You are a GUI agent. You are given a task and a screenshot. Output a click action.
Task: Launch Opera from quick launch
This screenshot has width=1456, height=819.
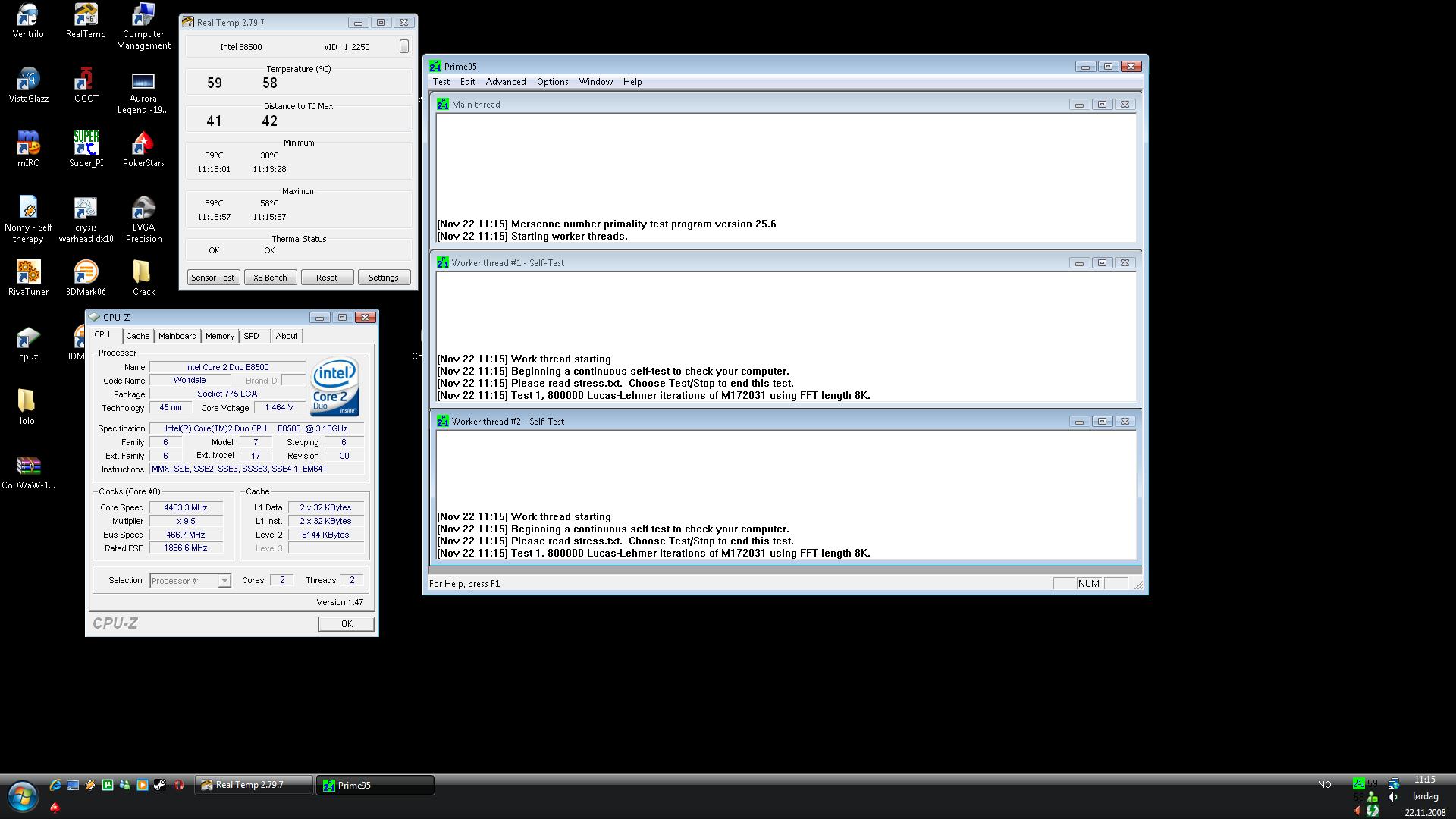pos(179,786)
